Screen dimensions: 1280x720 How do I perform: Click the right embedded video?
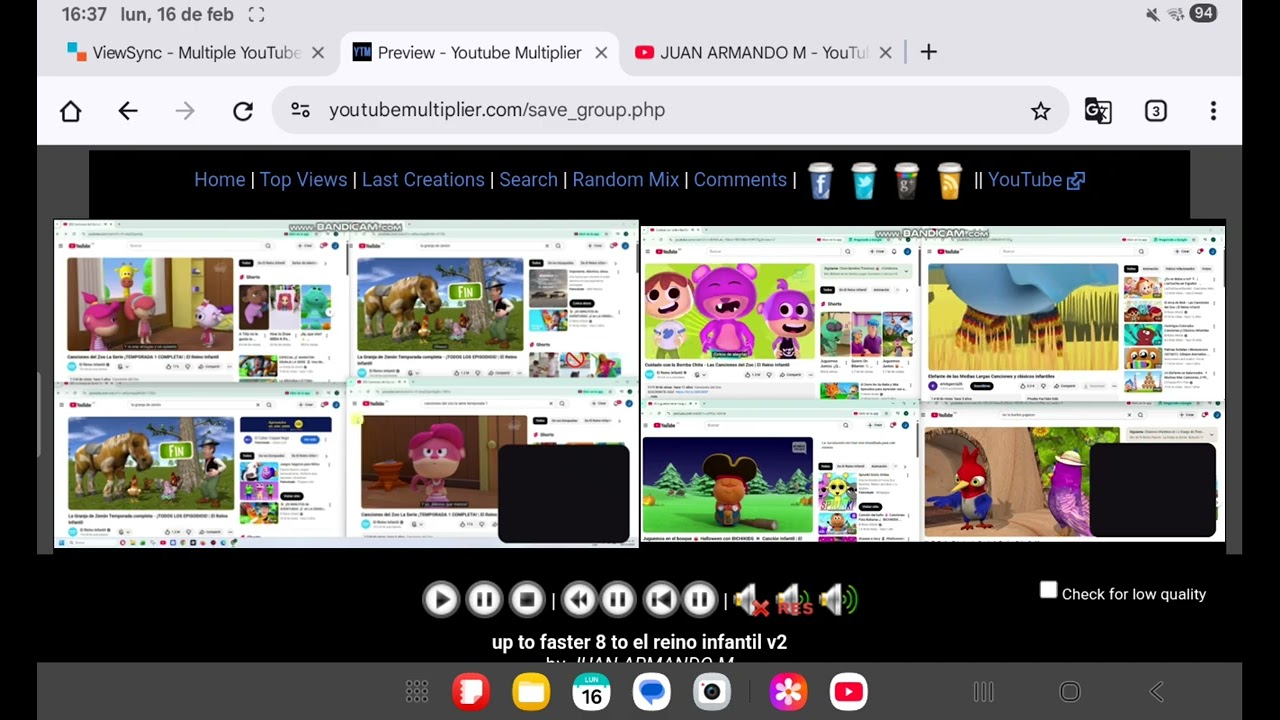click(x=933, y=383)
